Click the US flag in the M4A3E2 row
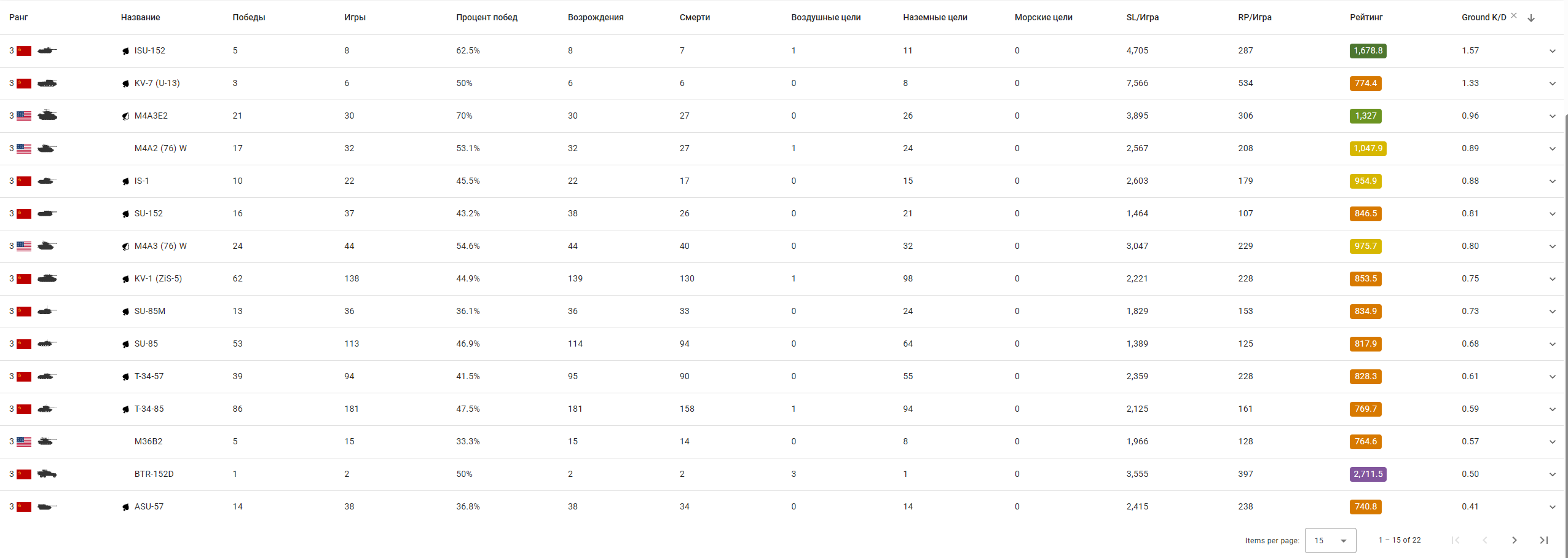 pos(24,116)
